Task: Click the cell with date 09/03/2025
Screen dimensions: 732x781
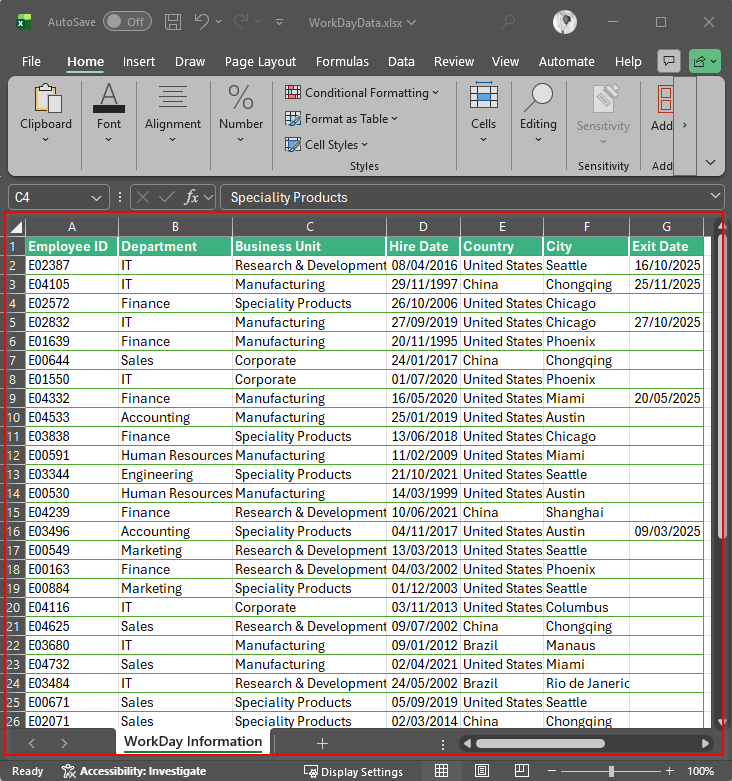Action: [666, 531]
